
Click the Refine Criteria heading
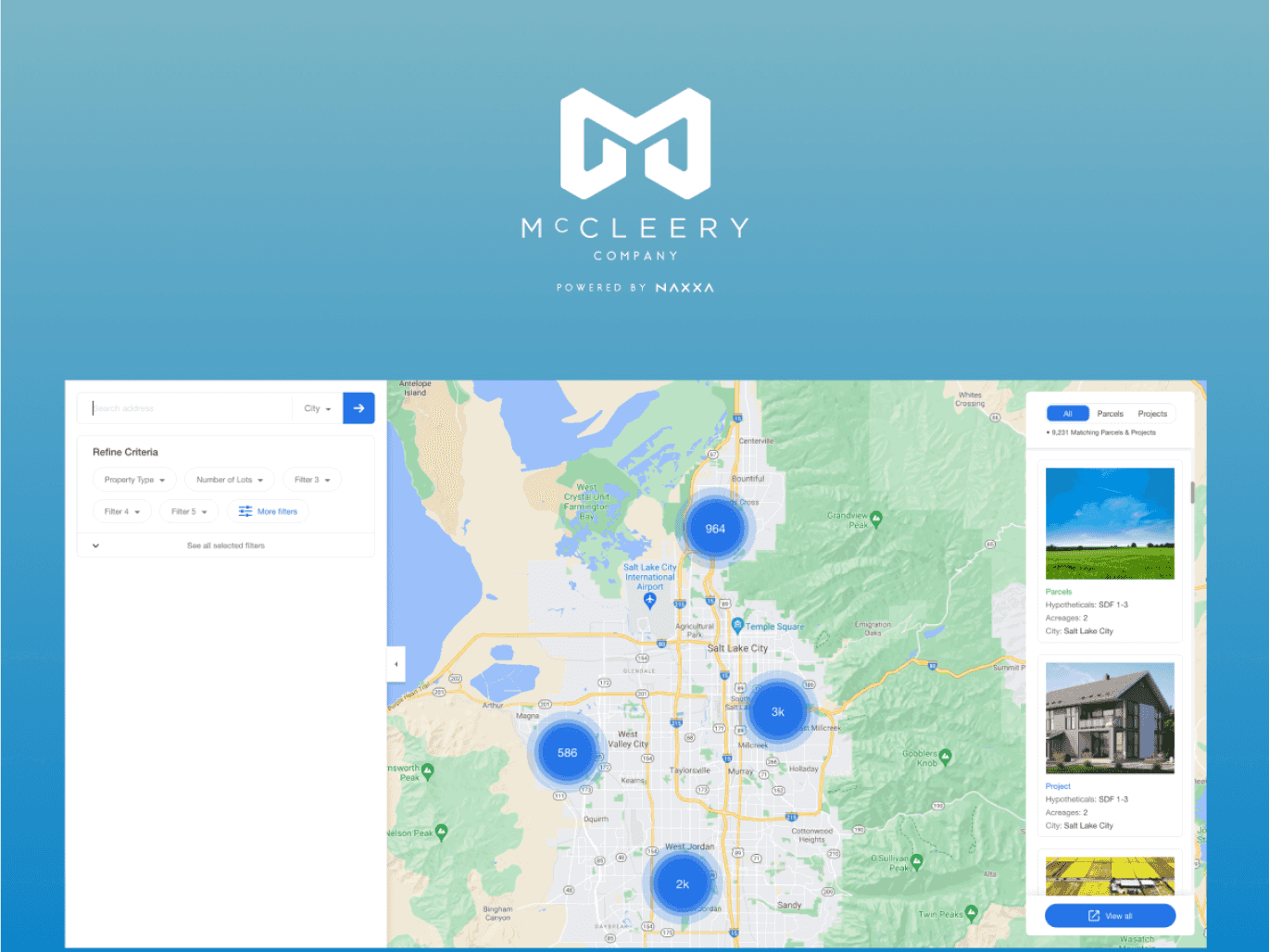tap(125, 452)
